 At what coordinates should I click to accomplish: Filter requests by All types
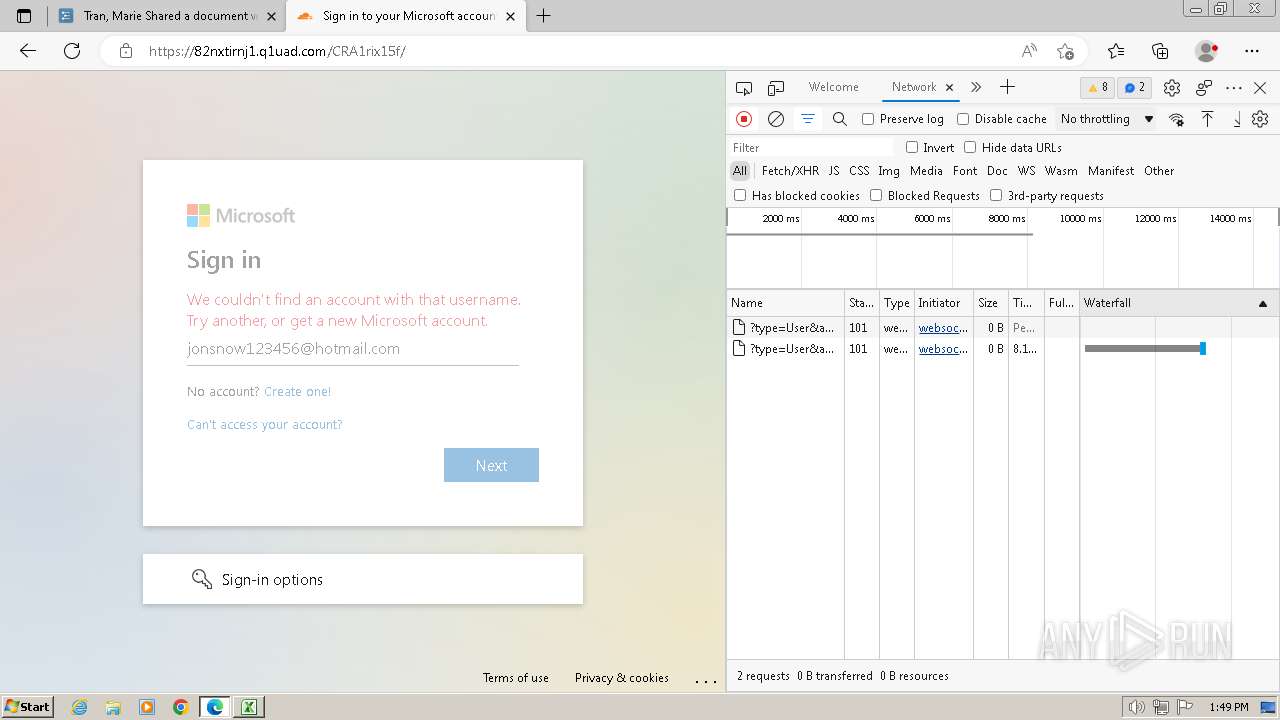pos(740,171)
